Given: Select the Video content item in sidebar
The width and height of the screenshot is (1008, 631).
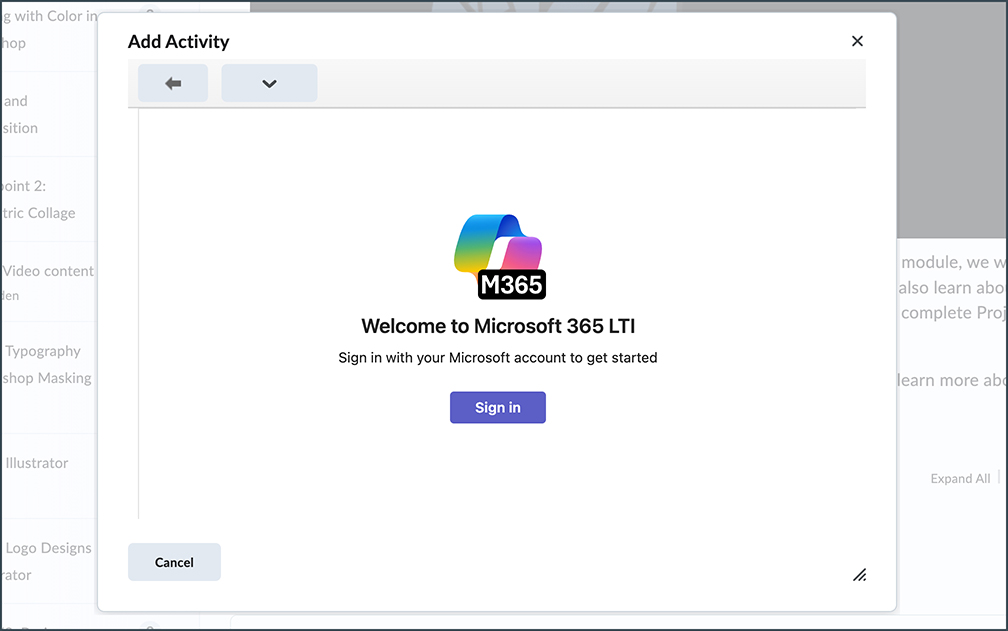Looking at the screenshot, I should [x=48, y=271].
